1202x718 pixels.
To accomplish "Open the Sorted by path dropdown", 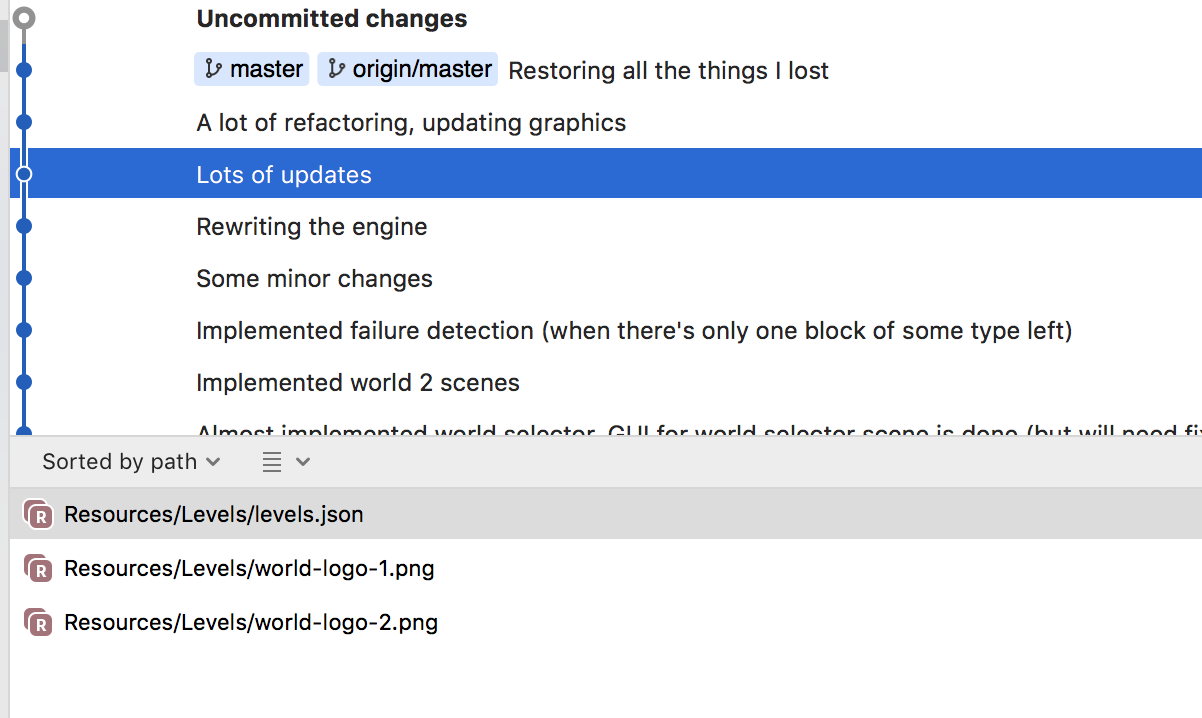I will pos(131,461).
